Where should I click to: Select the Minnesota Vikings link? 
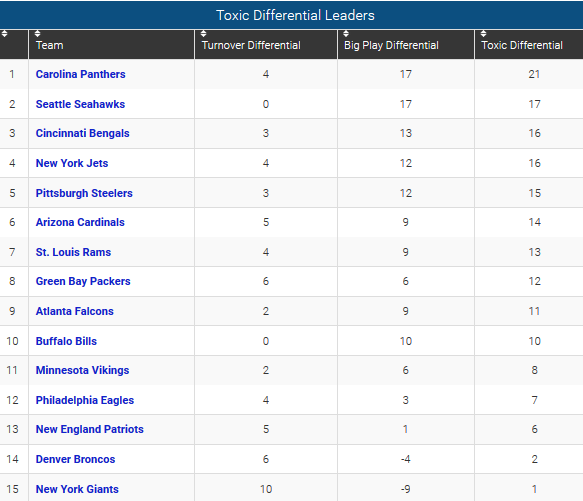click(82, 370)
